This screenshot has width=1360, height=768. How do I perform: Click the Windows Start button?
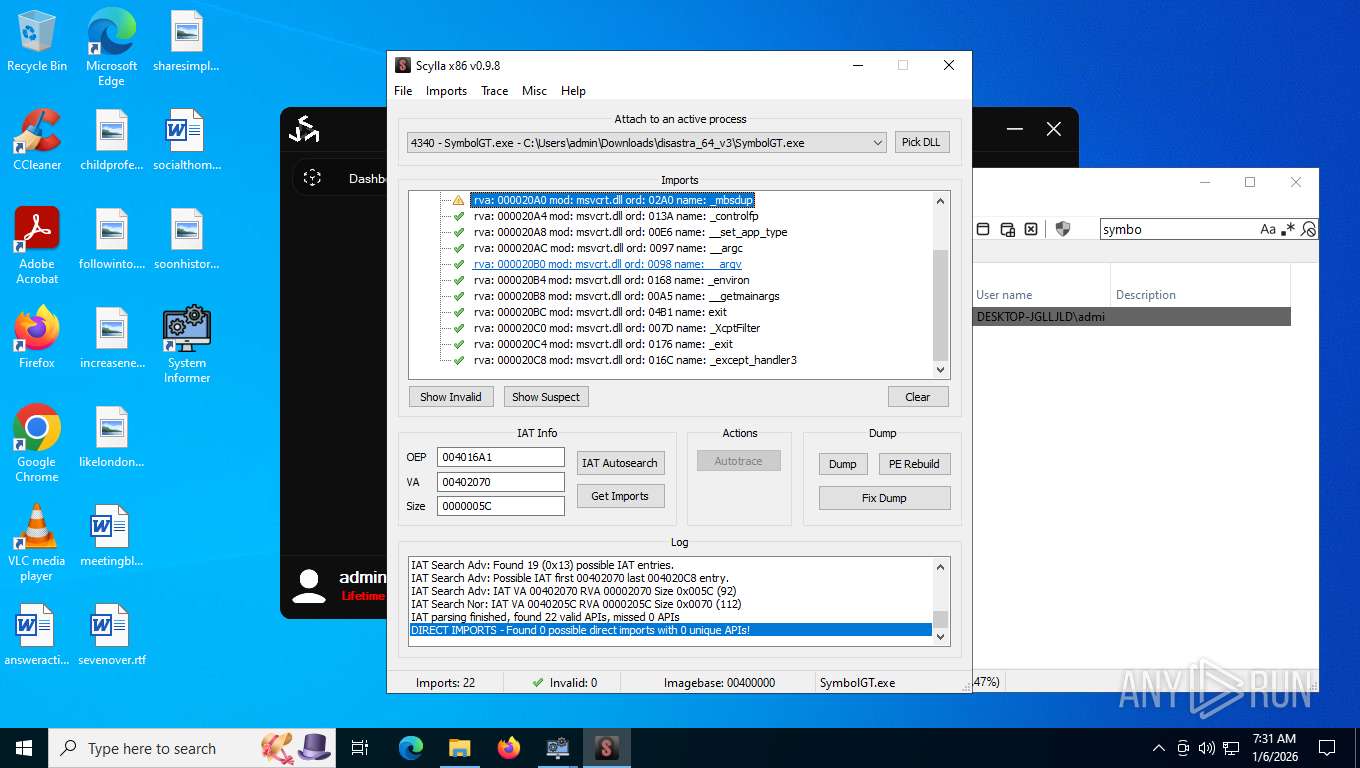23,748
